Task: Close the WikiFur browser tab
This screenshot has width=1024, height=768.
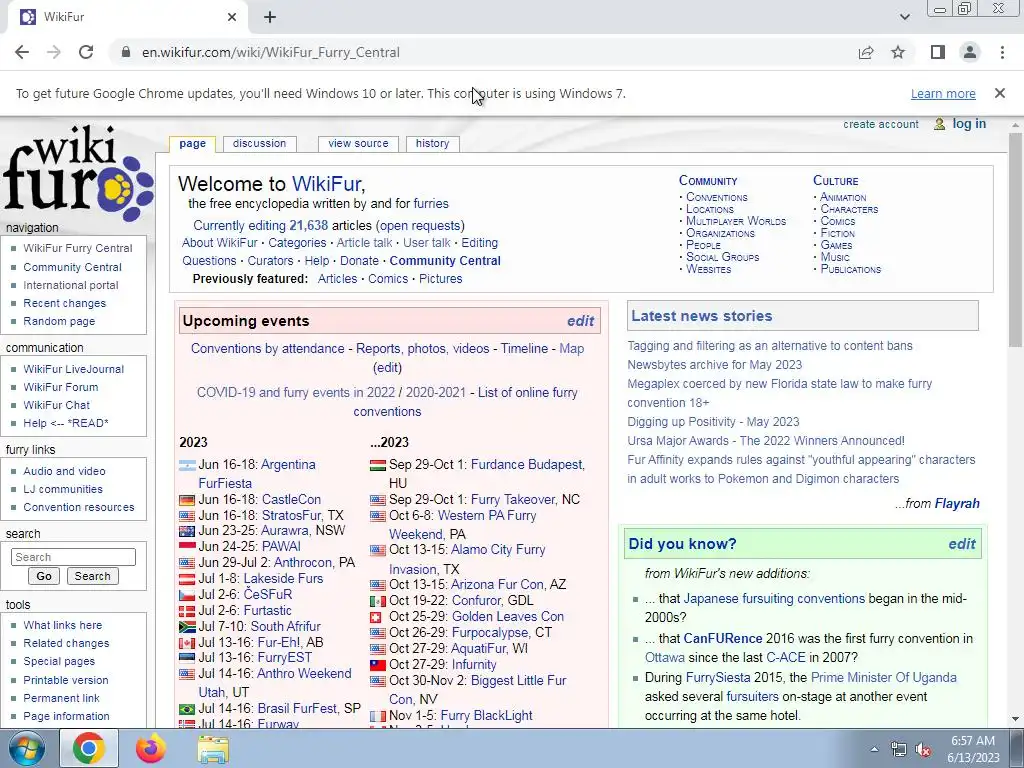Action: click(x=232, y=17)
